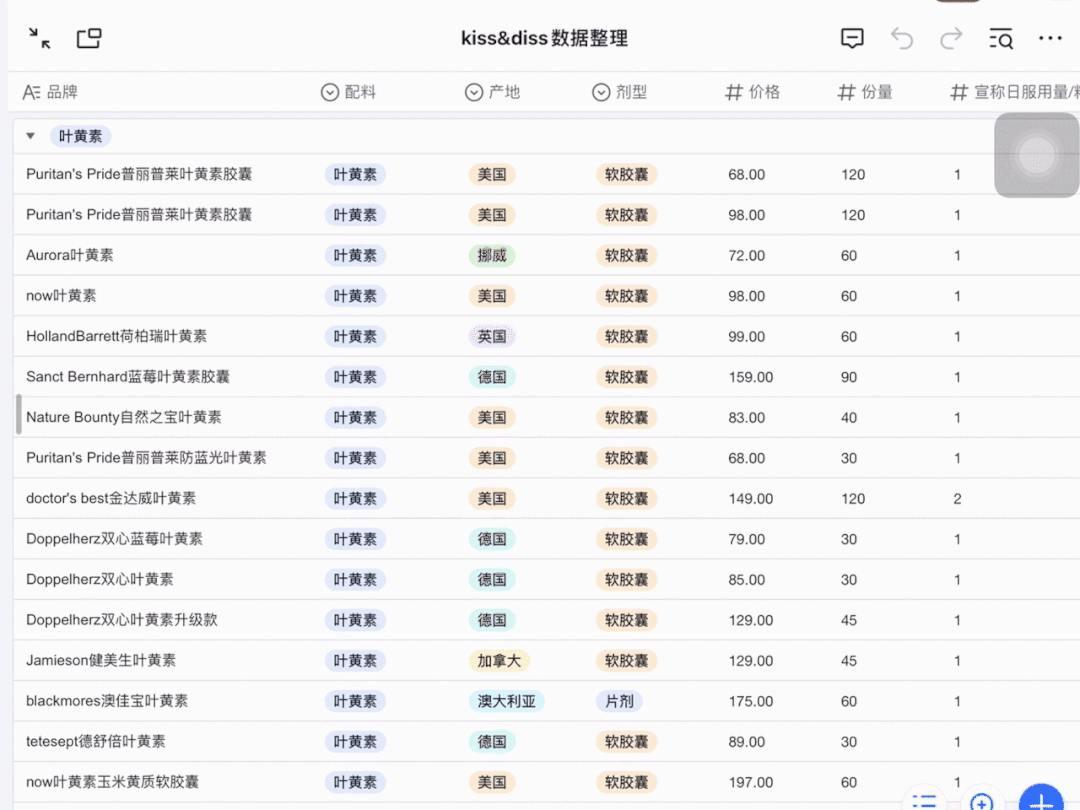Open the 剂型 column header menu
1080x810 pixels.
click(x=620, y=92)
